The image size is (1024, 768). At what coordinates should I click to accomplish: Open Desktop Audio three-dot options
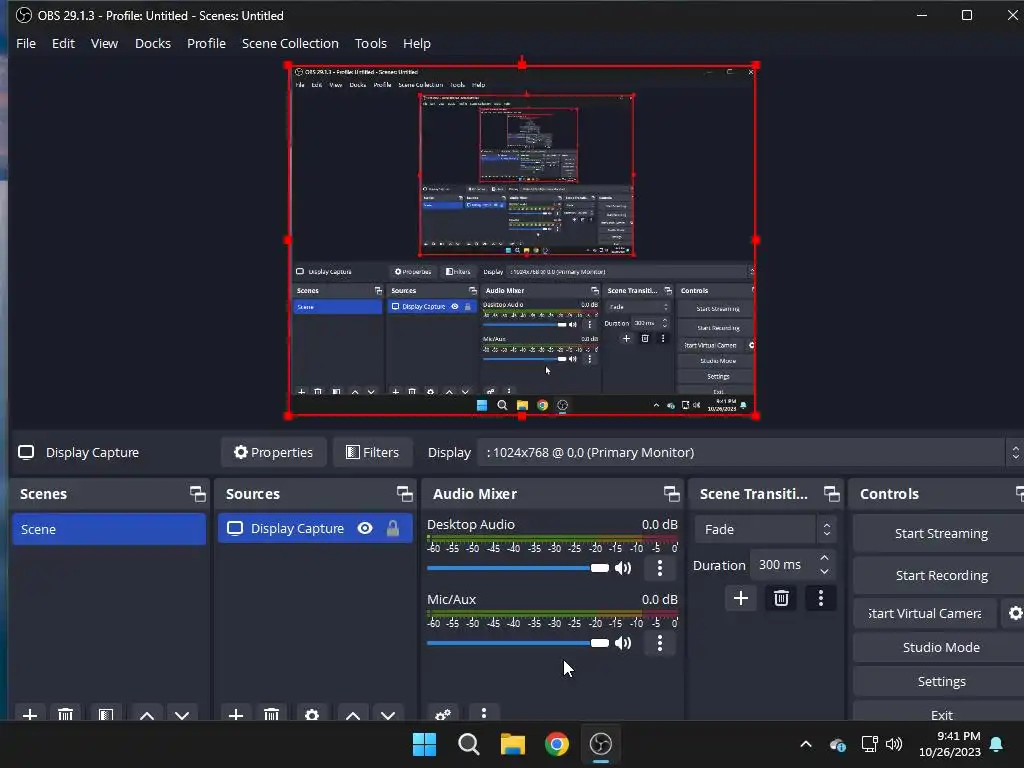660,568
